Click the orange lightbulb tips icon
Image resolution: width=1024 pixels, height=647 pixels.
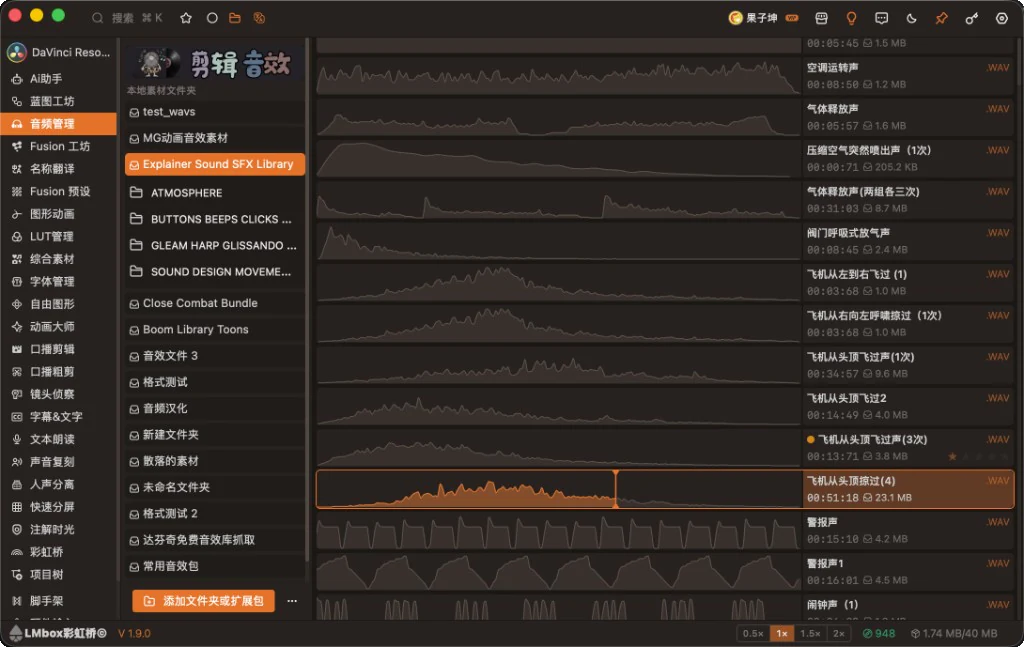pos(852,18)
